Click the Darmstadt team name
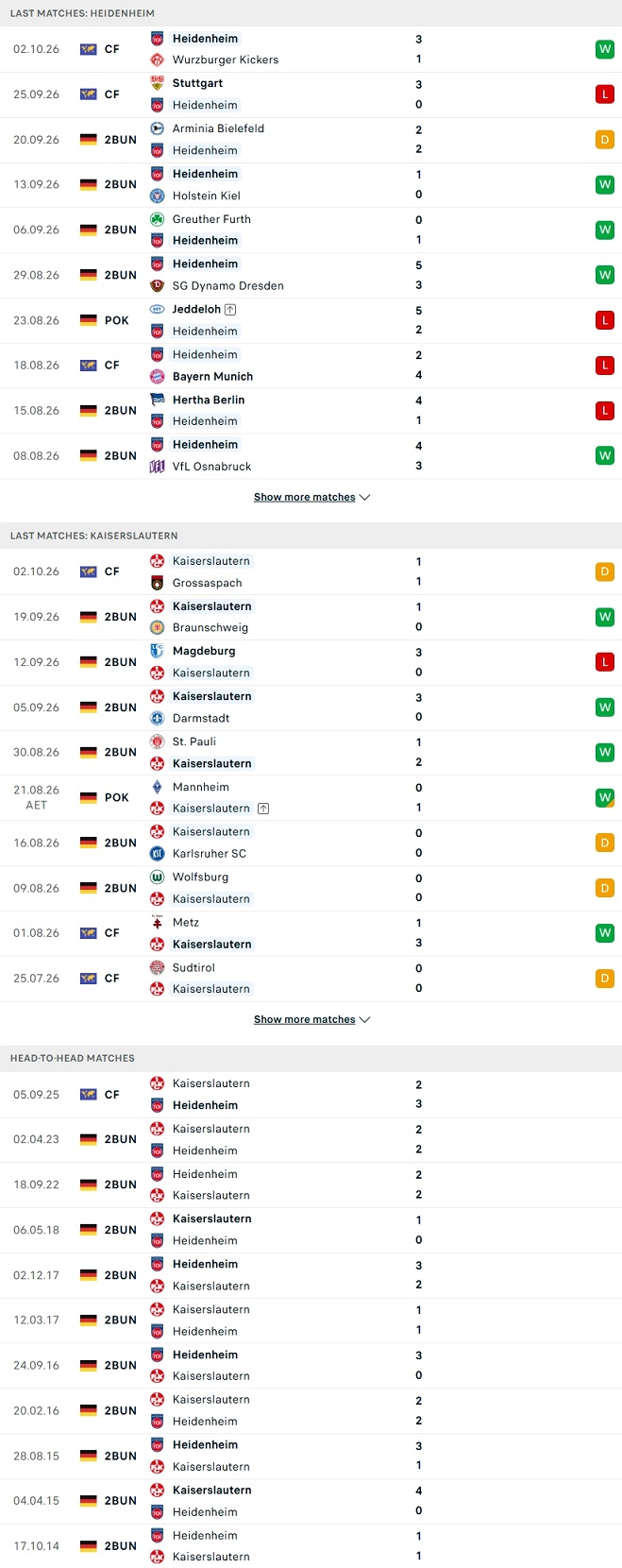The image size is (622, 1568). pos(201,718)
